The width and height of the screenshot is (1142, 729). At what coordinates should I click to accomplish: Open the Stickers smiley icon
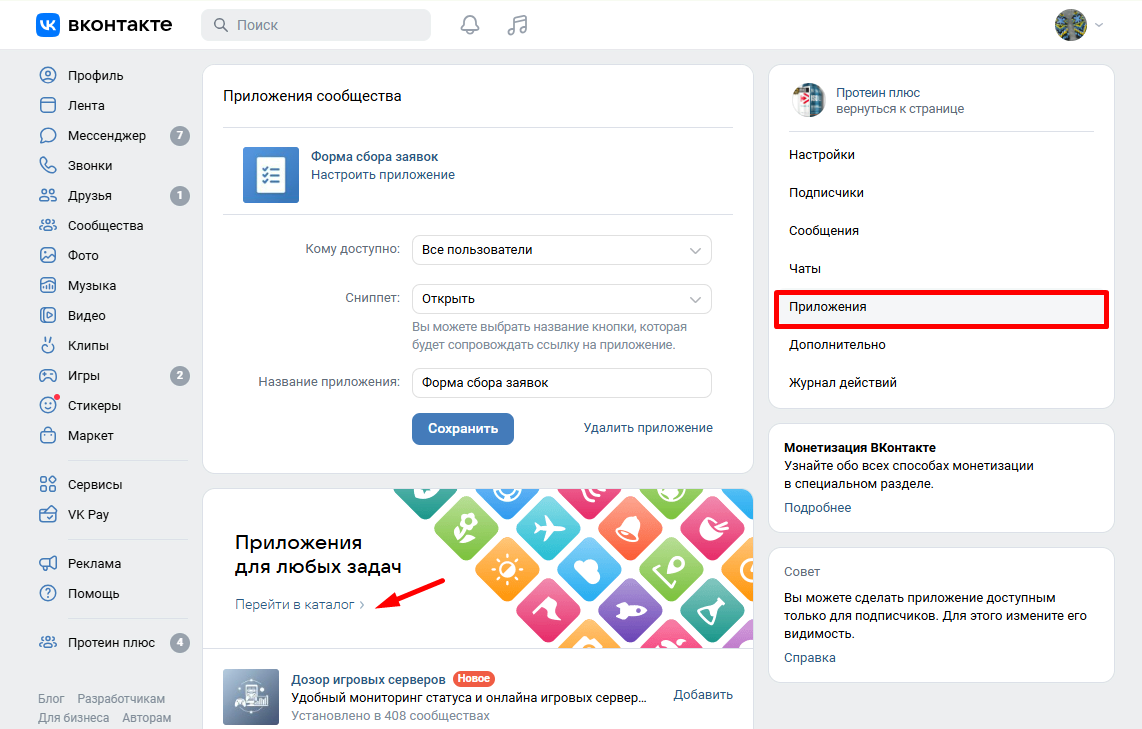pos(48,406)
